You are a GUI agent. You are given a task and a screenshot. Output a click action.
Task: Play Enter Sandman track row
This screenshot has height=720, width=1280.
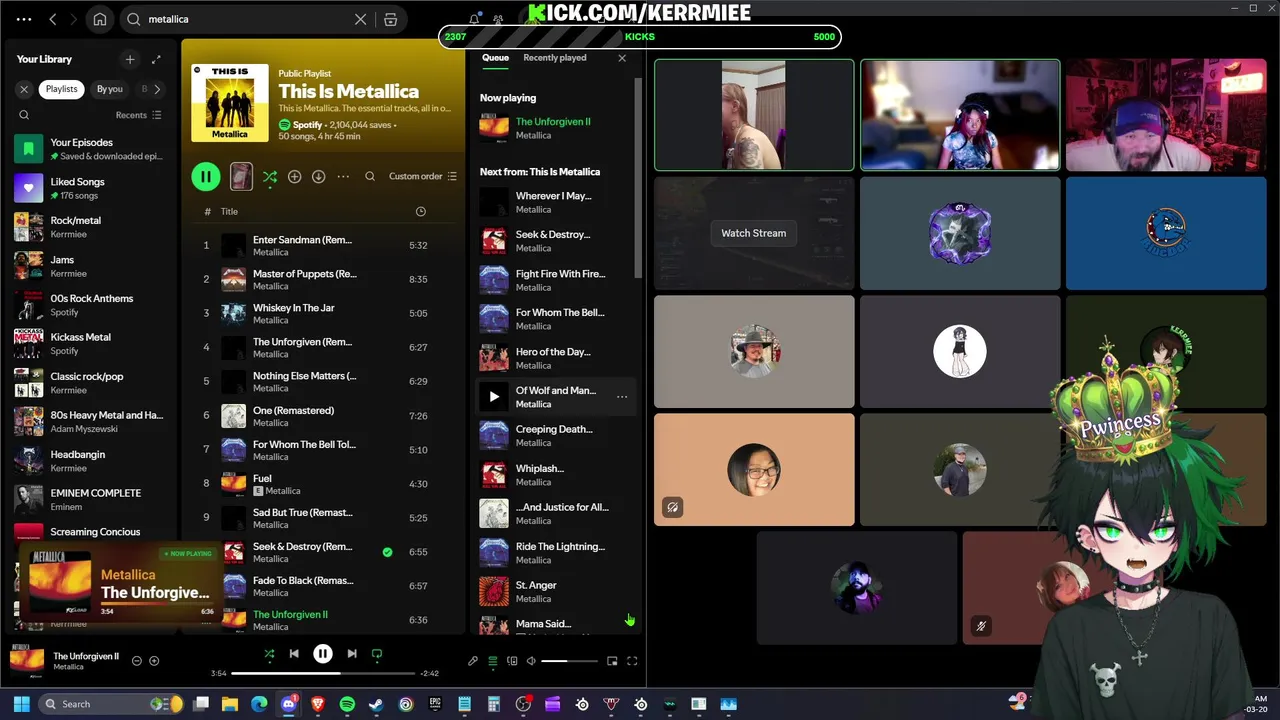coord(323,246)
